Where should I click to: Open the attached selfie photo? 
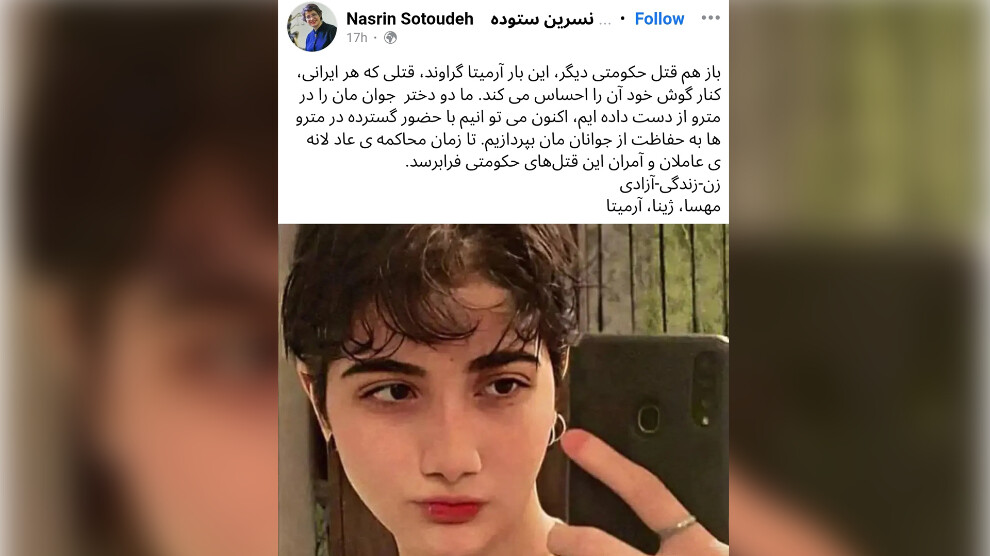503,390
